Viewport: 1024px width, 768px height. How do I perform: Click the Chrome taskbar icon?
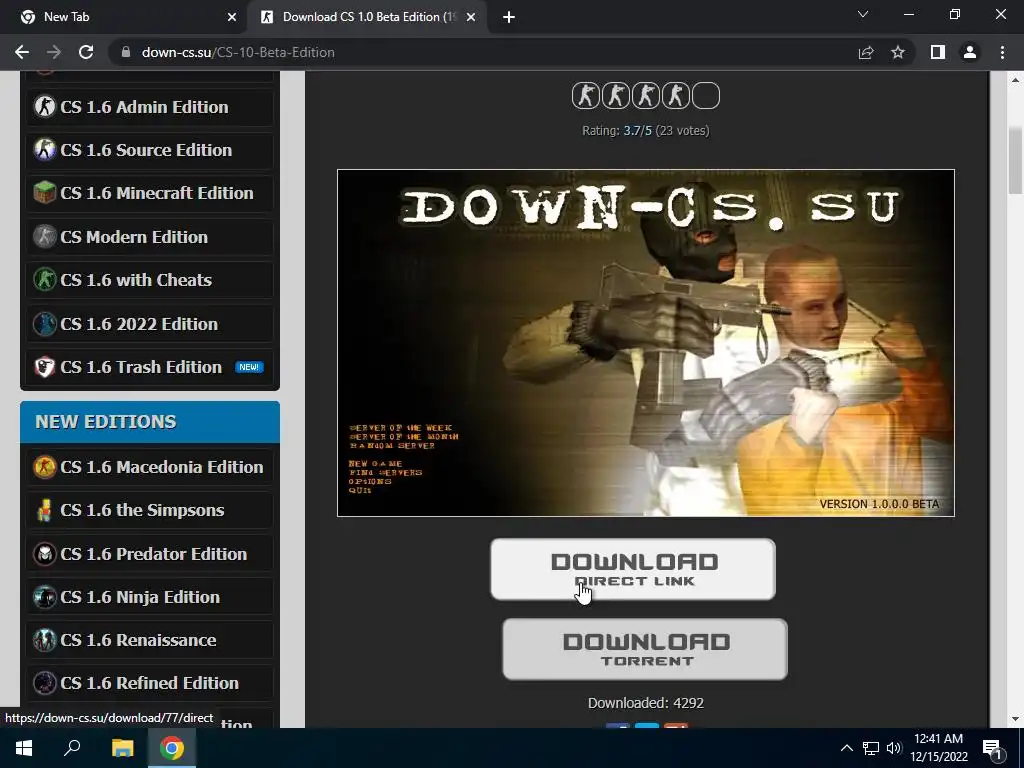coord(172,748)
